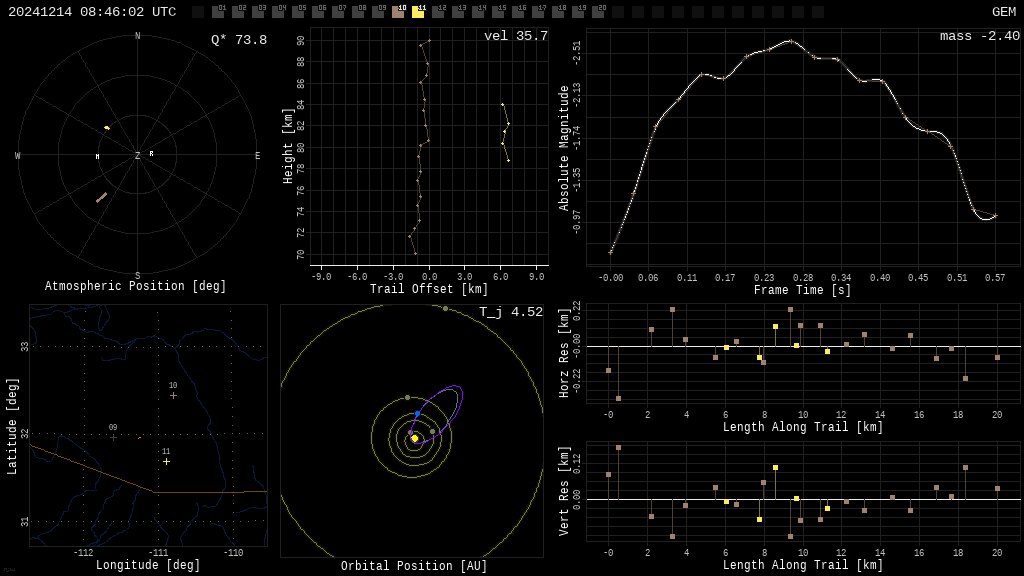This screenshot has width=1024, height=576.
Task: Select station box 02 in top bar
Action: (x=238, y=12)
